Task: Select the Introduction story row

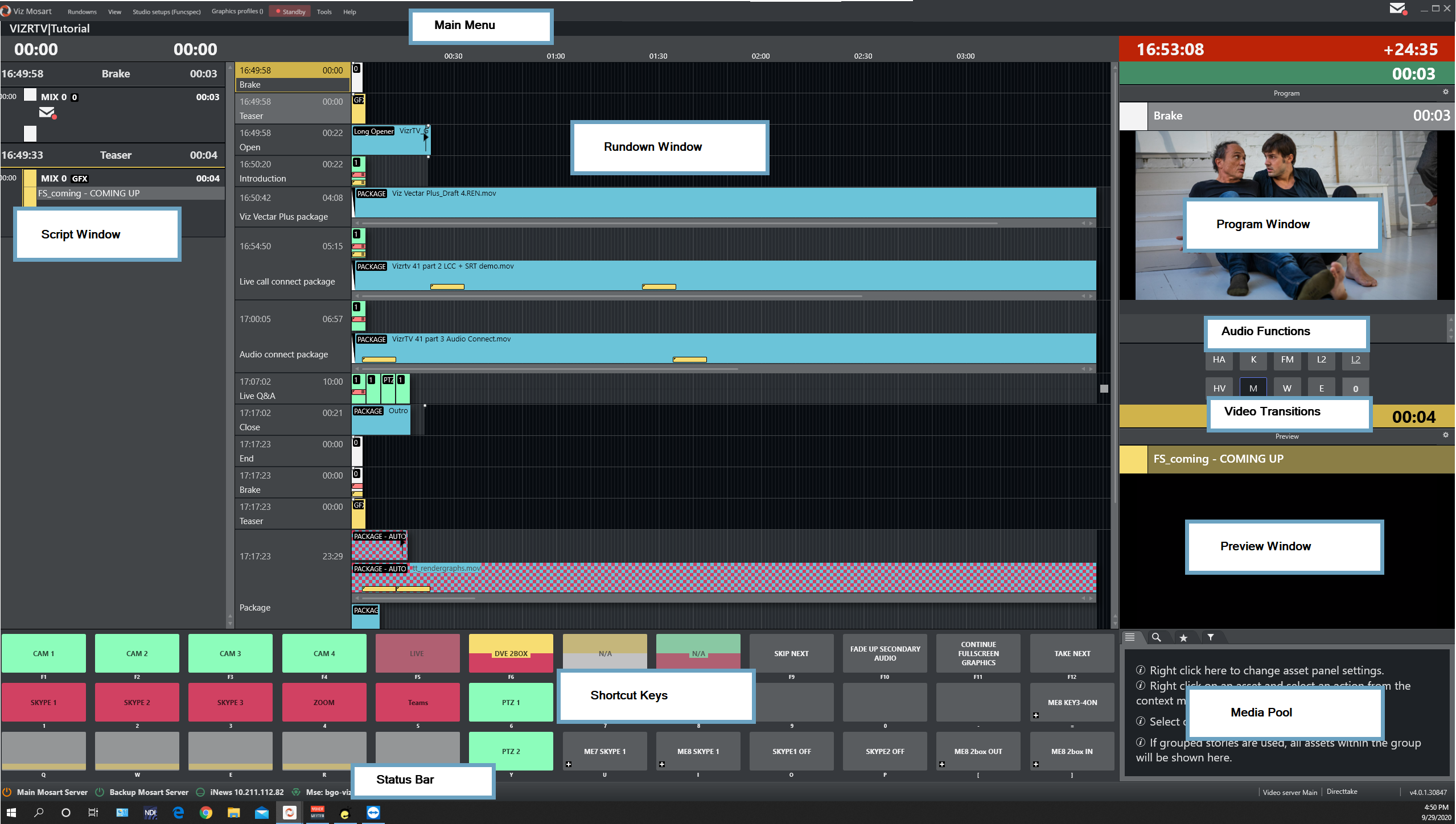Action: [x=293, y=171]
